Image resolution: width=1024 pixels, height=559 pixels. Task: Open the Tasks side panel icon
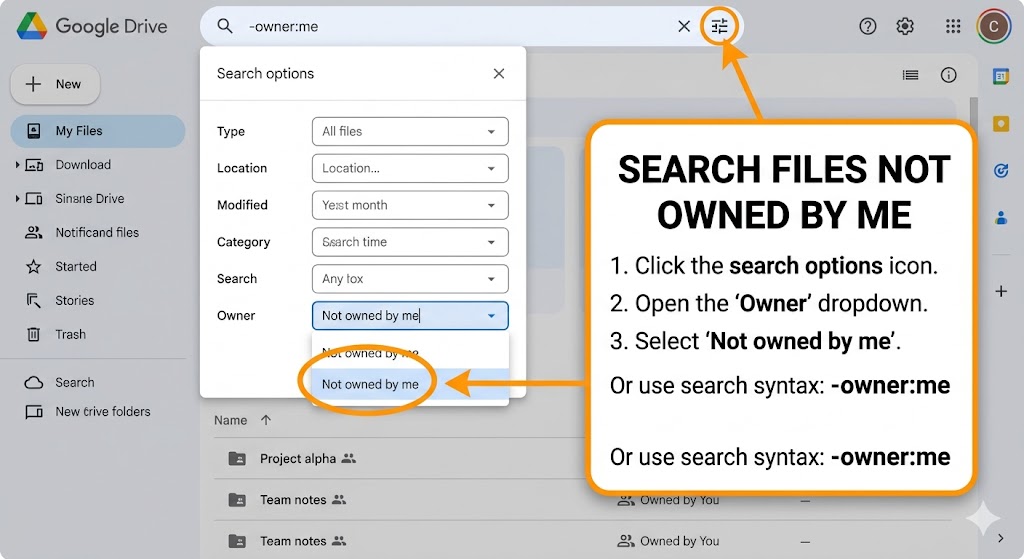pyautogui.click(x=1000, y=170)
